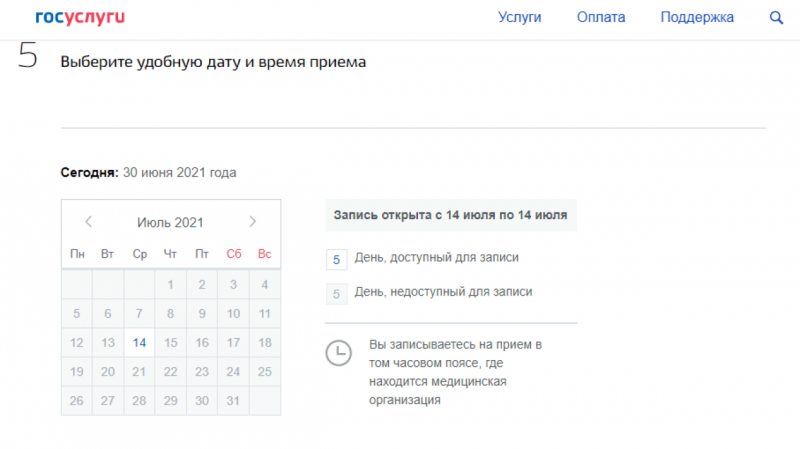Click calendar day 31

tap(233, 401)
